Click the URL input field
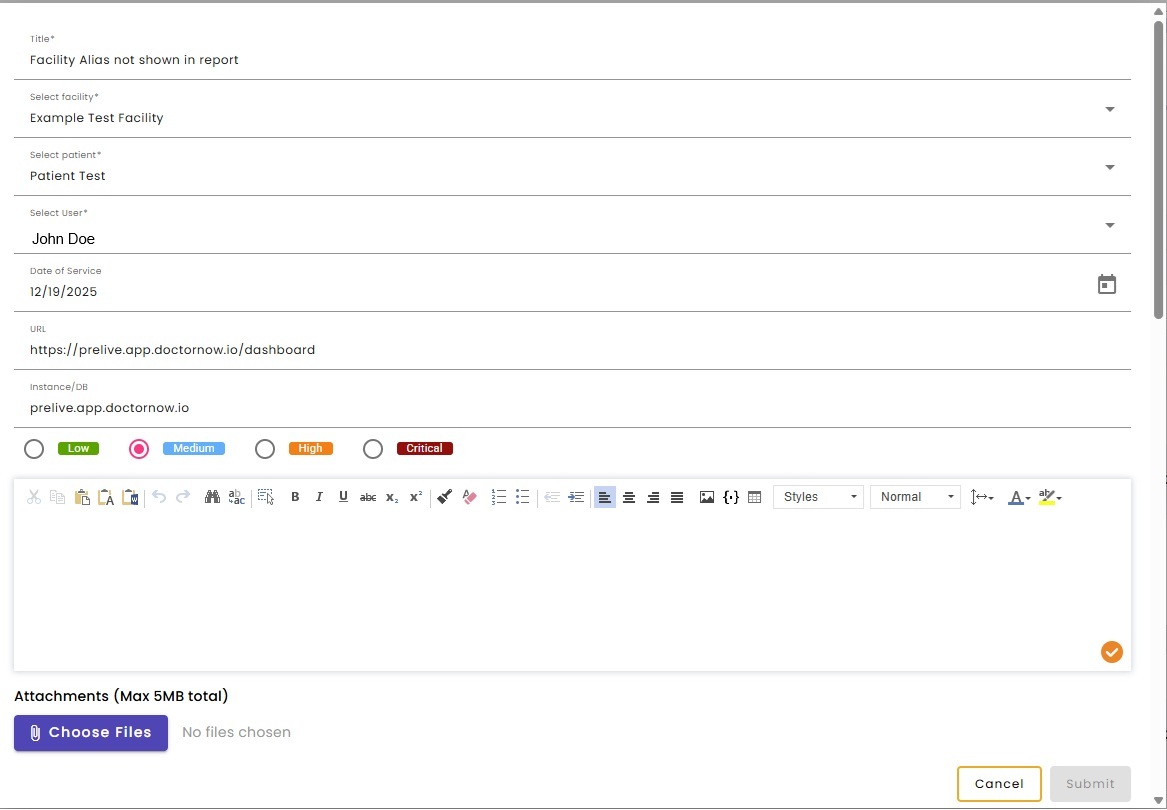Screen dimensions: 1167x810 (x=572, y=342)
